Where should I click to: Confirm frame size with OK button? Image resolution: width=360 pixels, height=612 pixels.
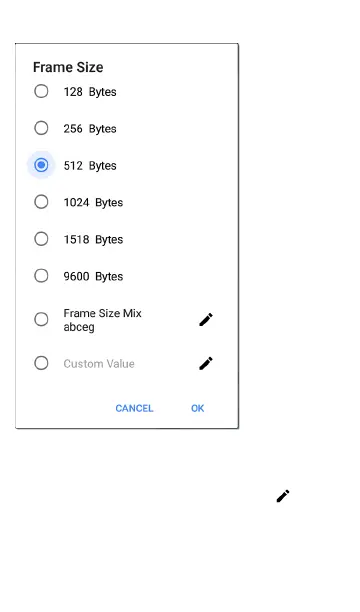198,408
